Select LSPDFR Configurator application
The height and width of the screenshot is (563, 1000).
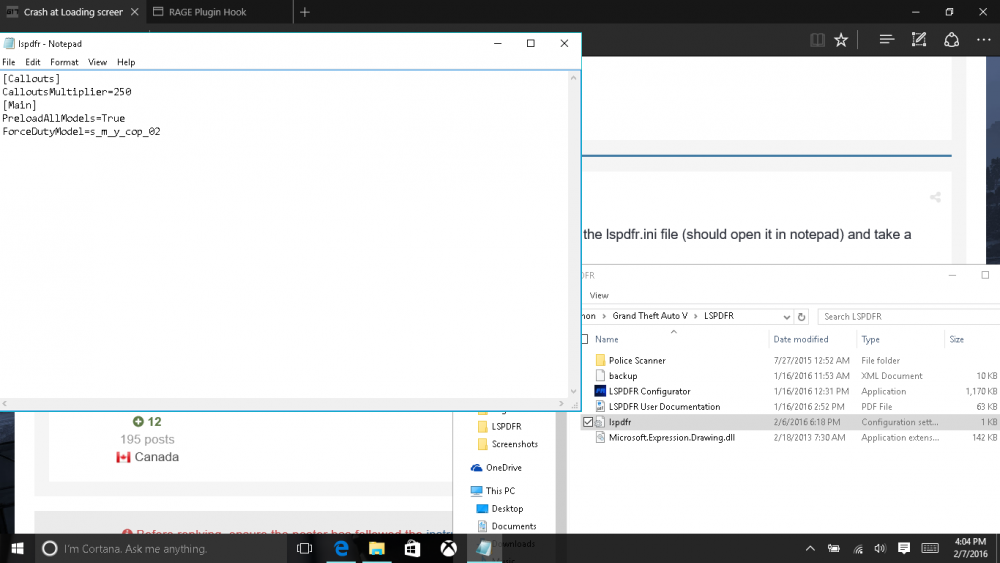pos(649,391)
